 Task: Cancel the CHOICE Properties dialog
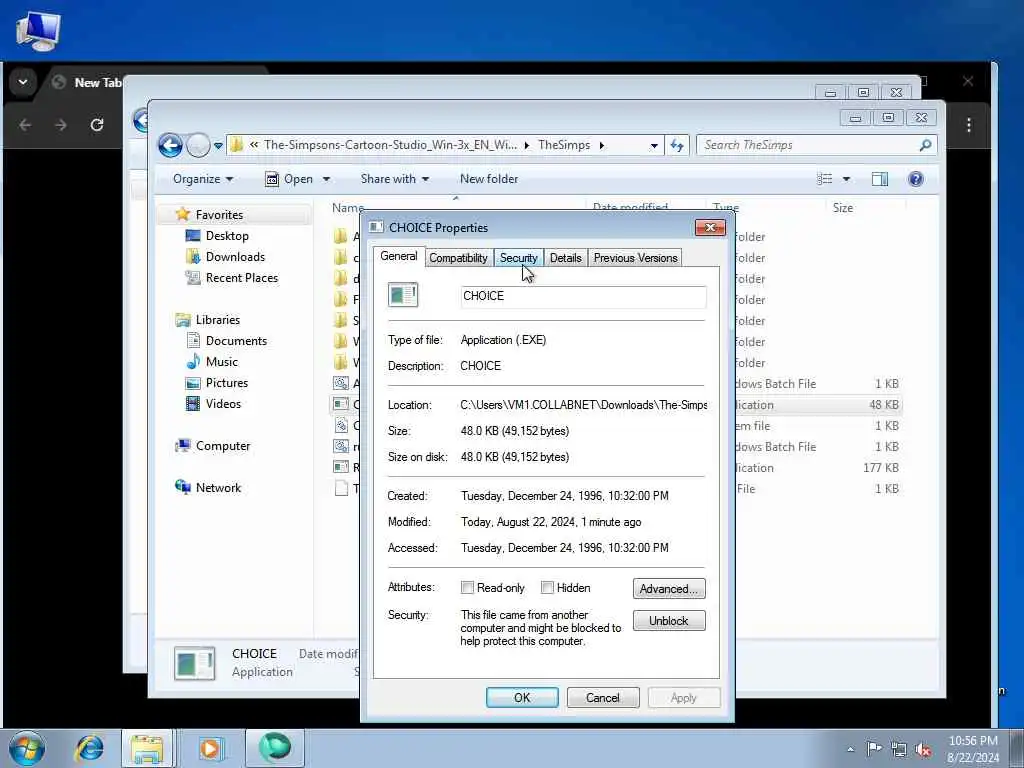pos(603,697)
